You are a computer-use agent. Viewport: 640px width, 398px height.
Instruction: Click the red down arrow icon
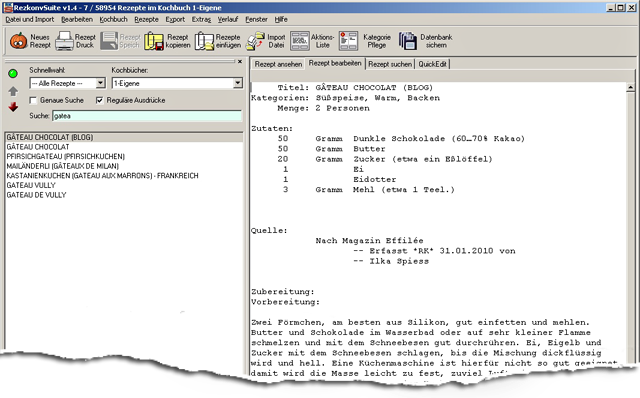coord(13,107)
